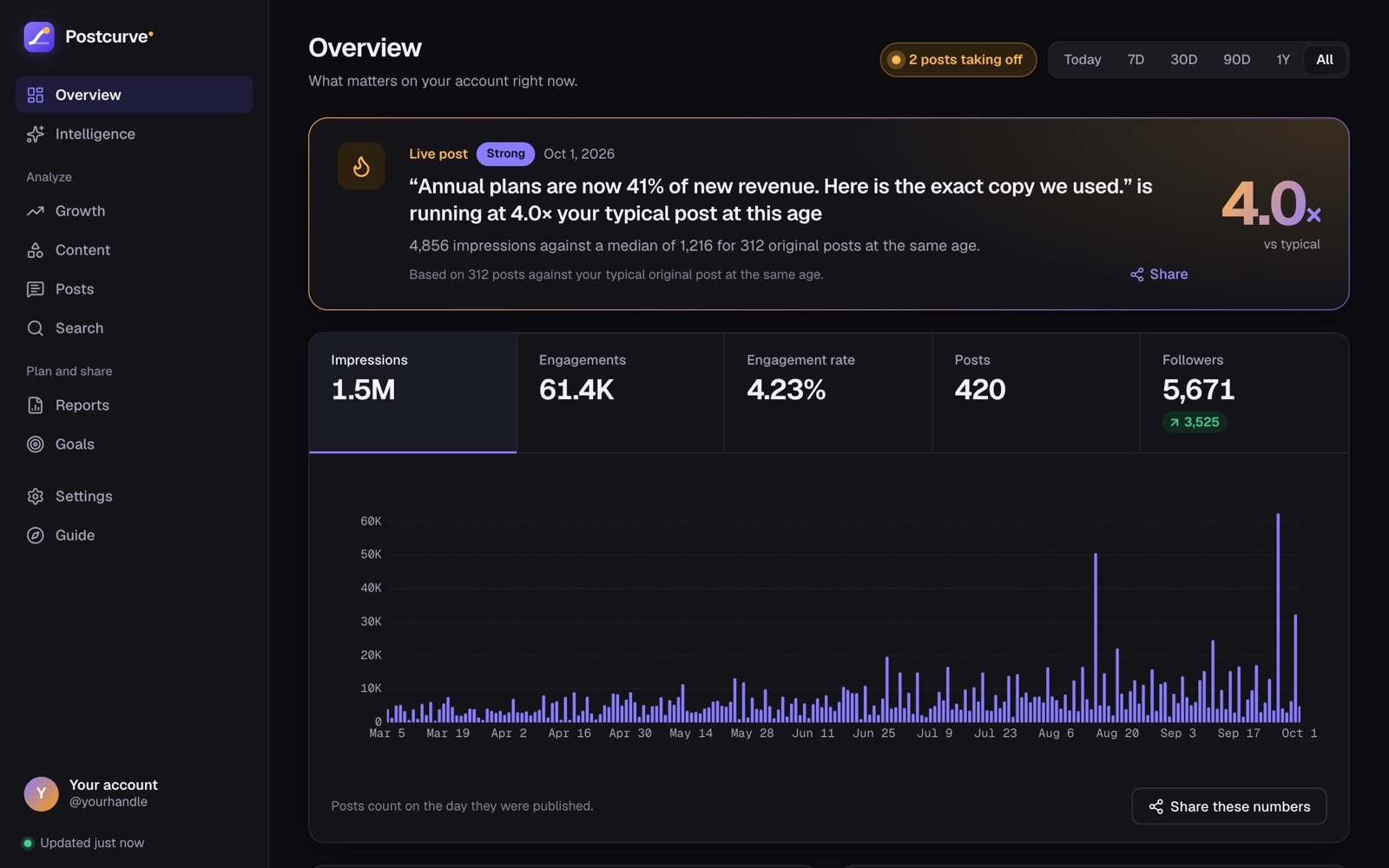Click the Share these numbers button
This screenshot has height=868, width=1389.
(1229, 806)
